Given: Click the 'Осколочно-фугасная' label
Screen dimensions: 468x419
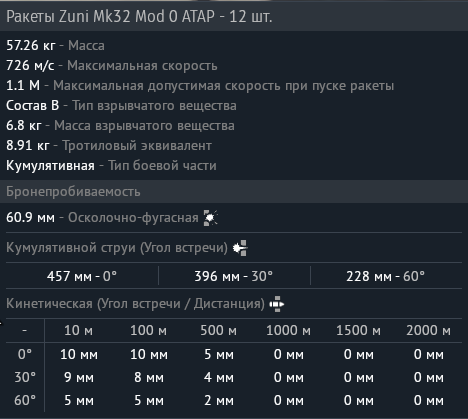Looking at the screenshot, I should click(x=133, y=218).
